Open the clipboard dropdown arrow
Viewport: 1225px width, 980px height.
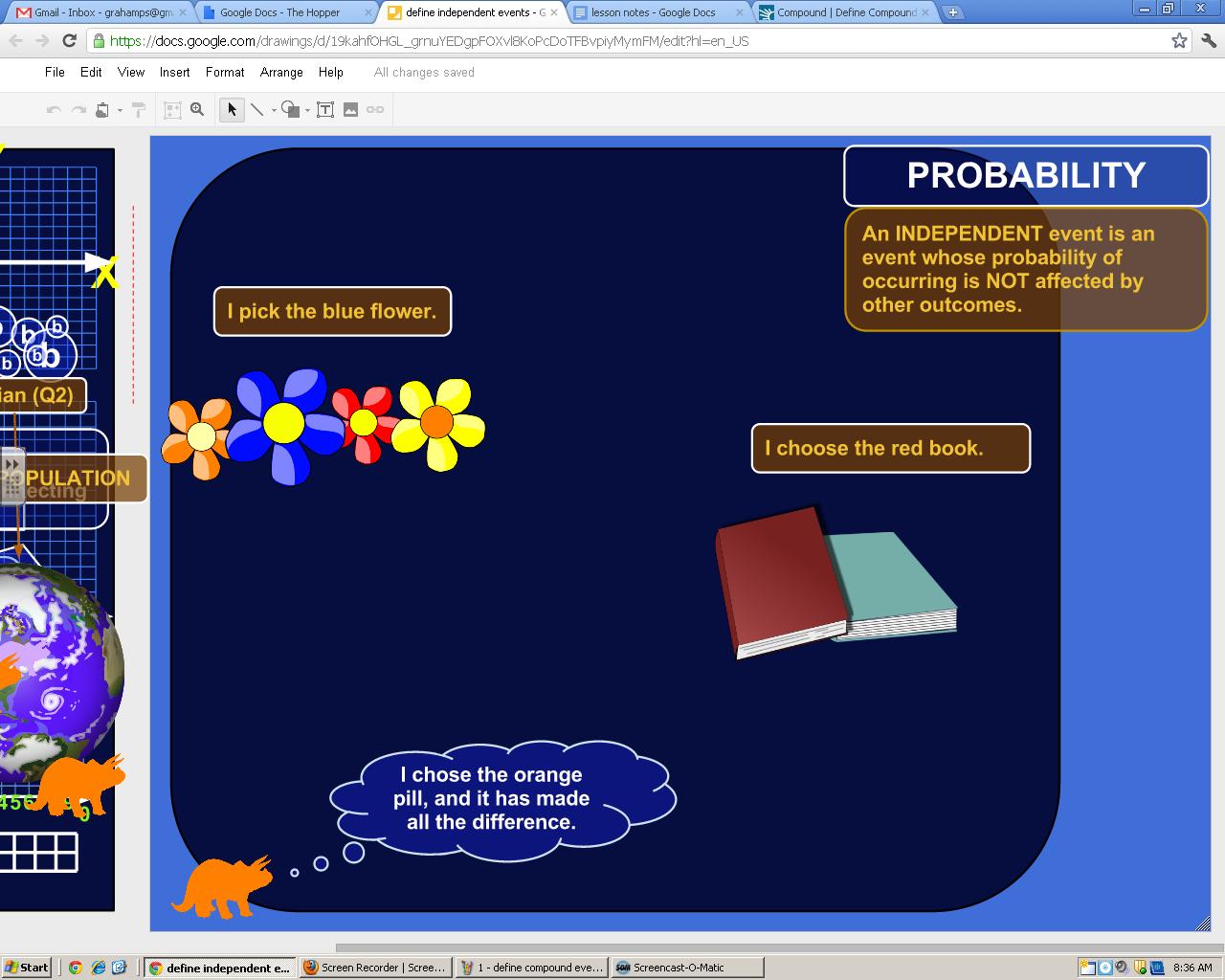pos(120,111)
